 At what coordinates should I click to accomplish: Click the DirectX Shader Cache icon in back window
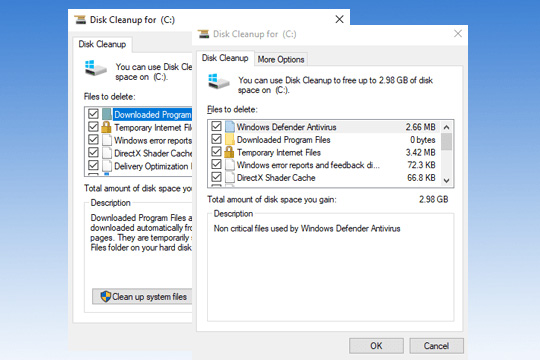pos(107,153)
